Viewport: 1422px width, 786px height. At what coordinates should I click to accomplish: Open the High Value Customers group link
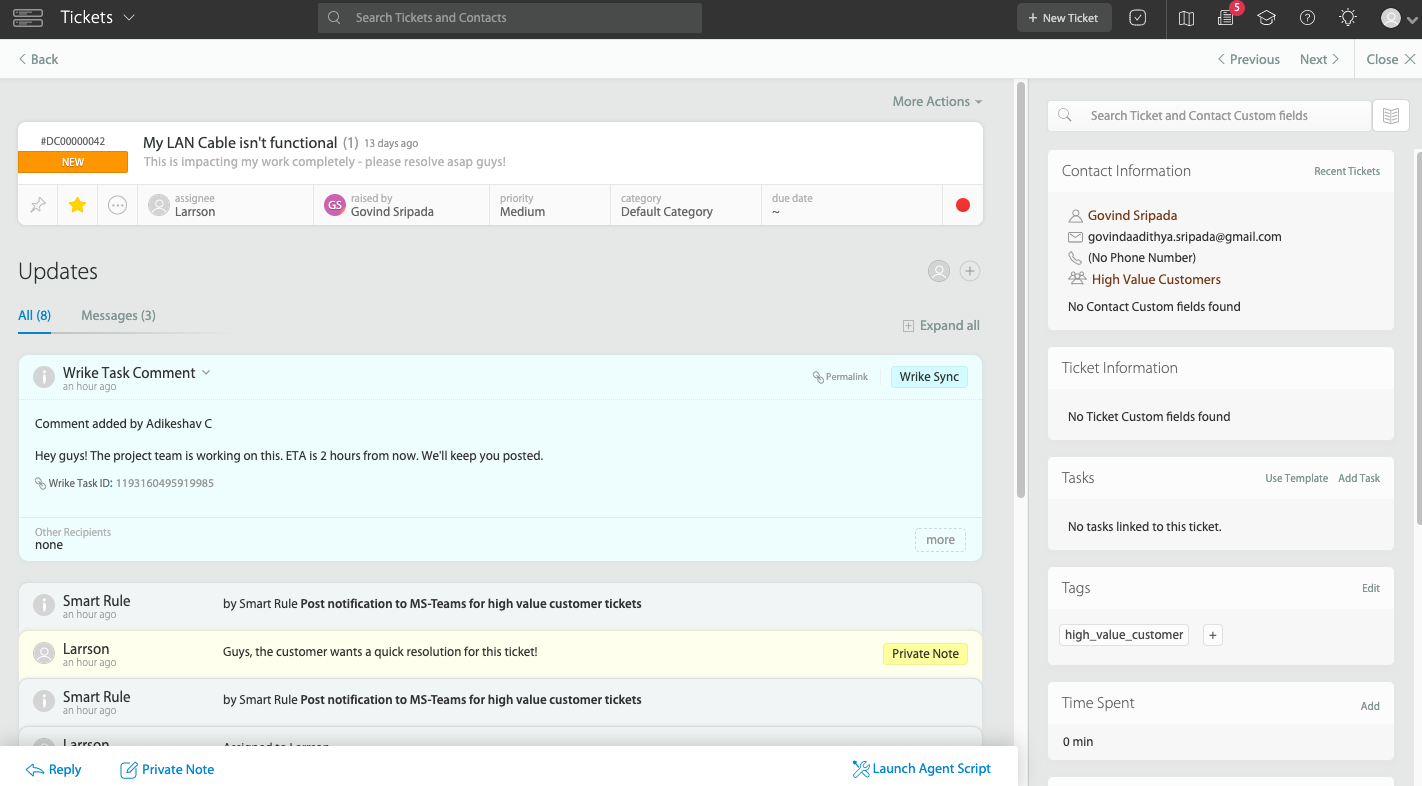[1156, 279]
